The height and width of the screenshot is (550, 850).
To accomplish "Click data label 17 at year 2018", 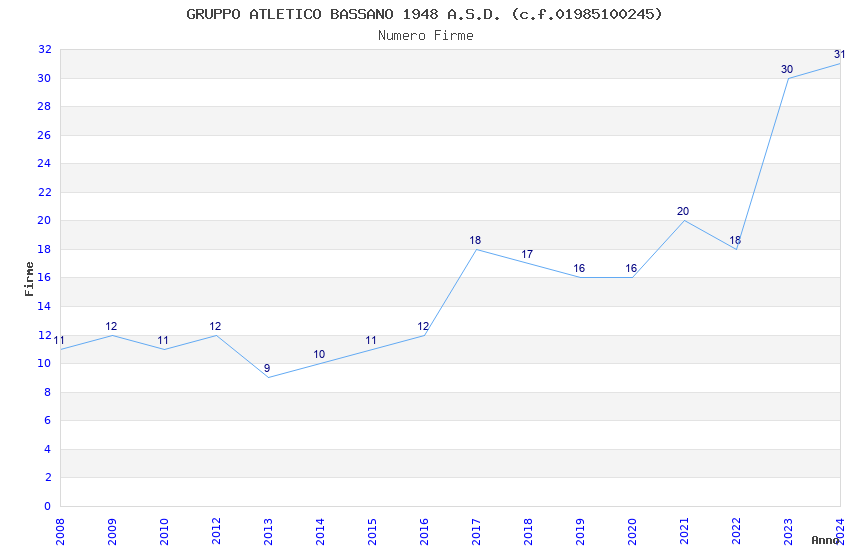I will [x=527, y=254].
